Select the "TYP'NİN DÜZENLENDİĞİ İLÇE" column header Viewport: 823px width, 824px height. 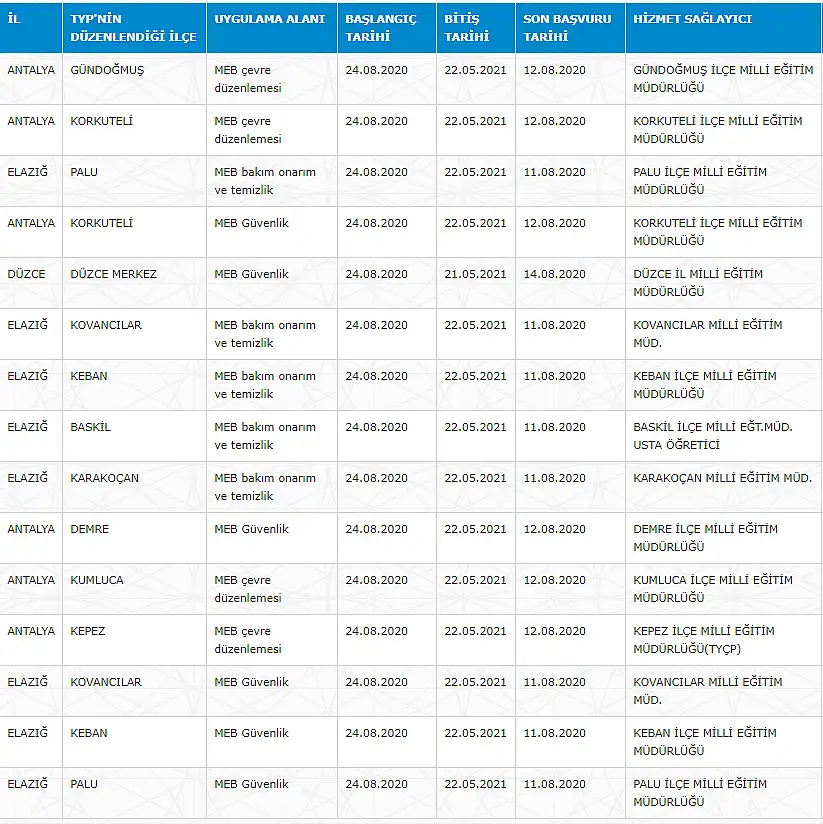coord(135,28)
